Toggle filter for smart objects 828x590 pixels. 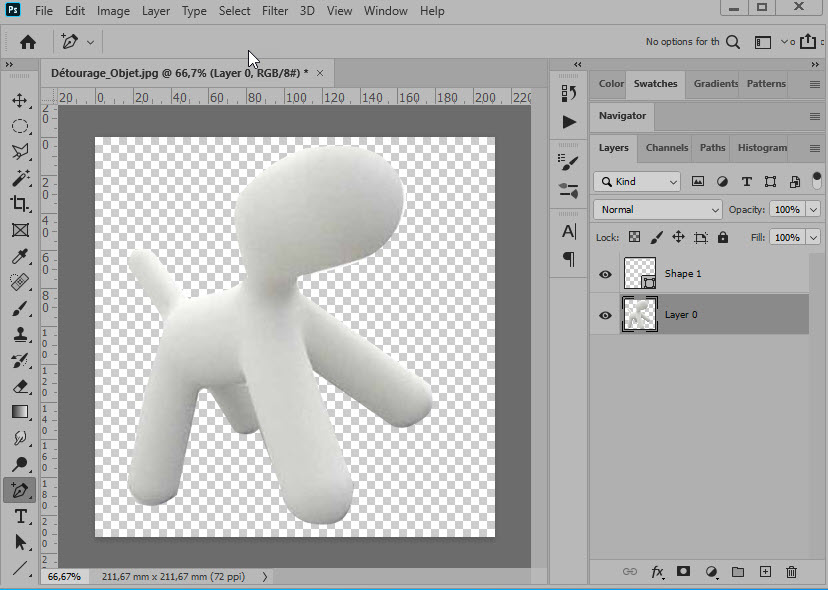click(x=794, y=182)
